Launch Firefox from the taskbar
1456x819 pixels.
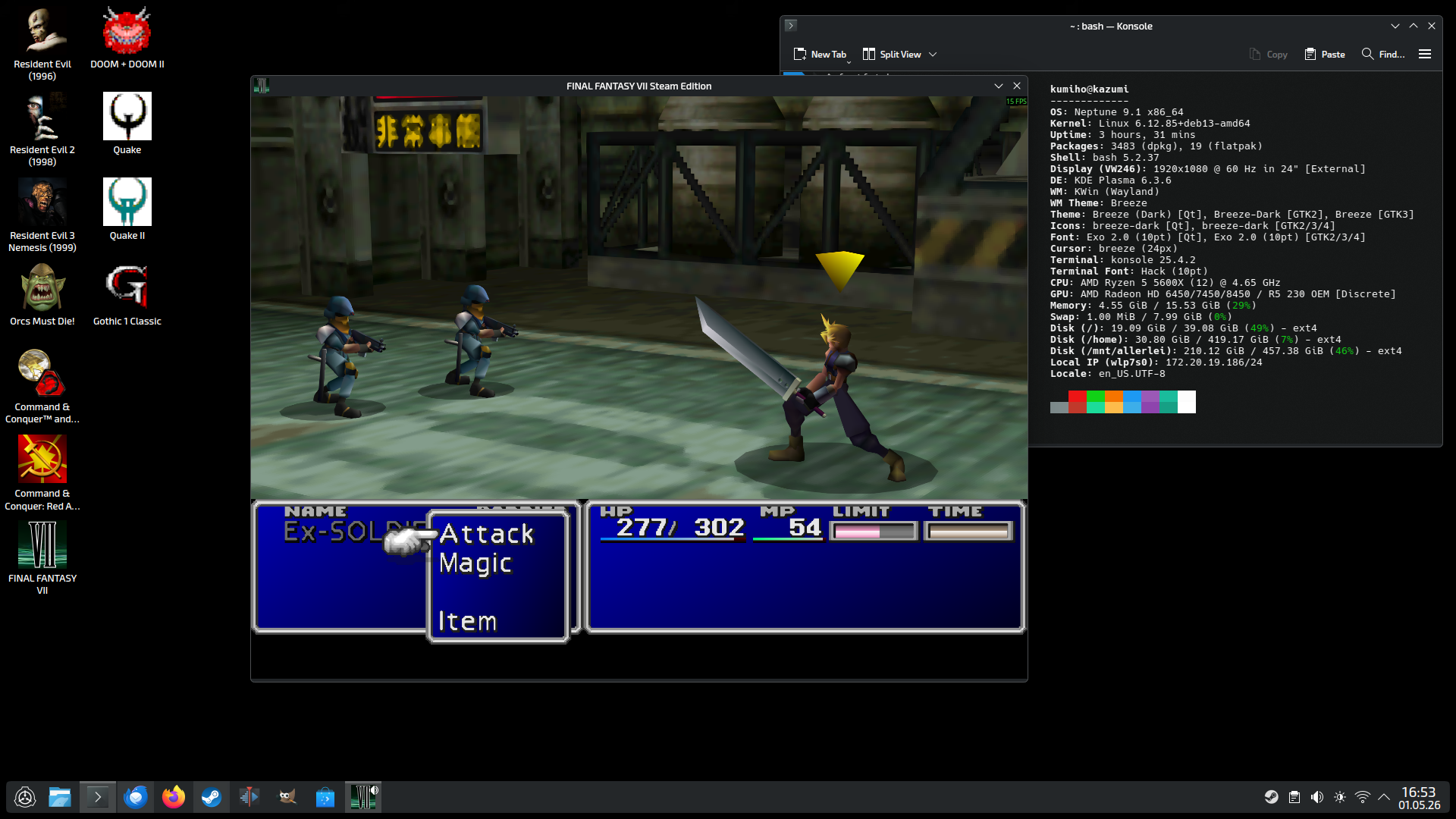coord(174,797)
